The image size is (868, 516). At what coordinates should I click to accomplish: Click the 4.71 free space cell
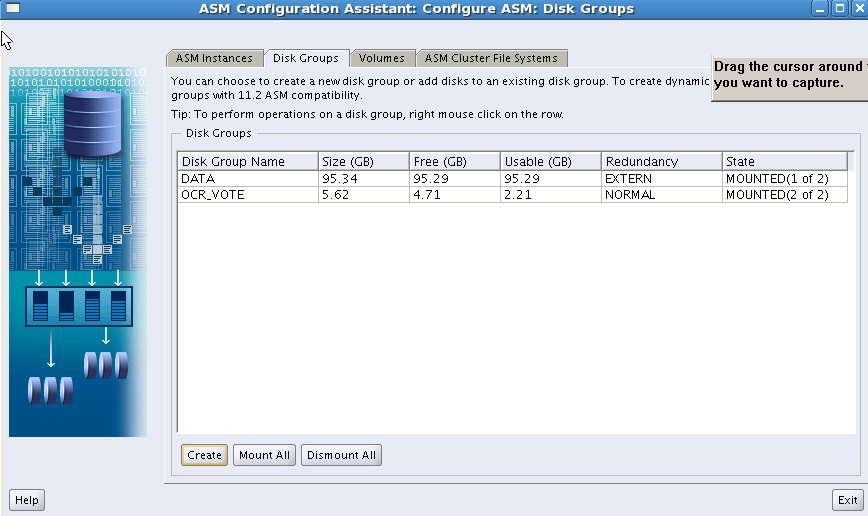coord(454,194)
